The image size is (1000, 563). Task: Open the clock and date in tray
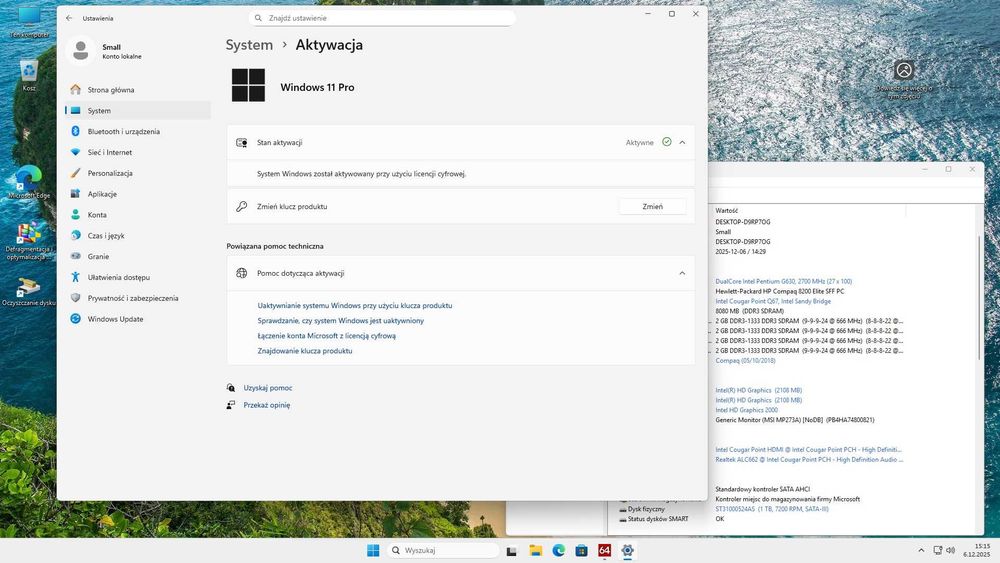tap(977, 550)
